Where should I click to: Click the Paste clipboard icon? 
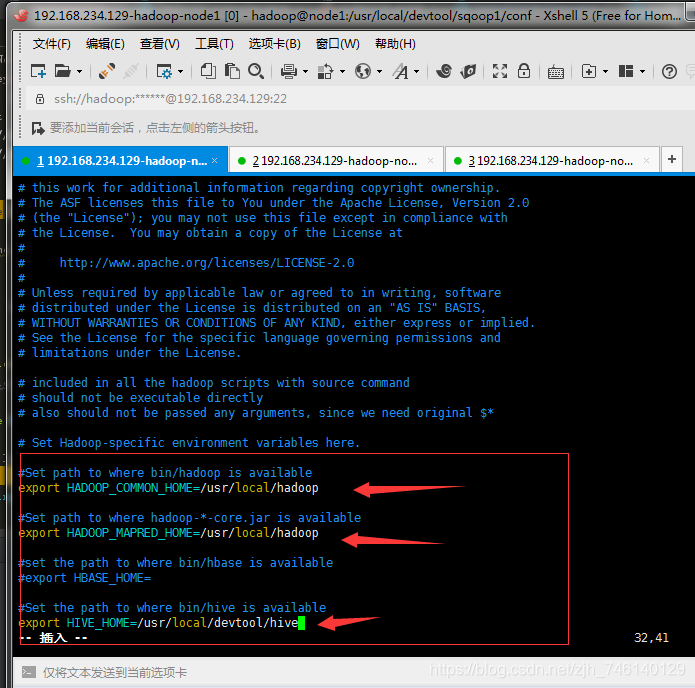click(232, 71)
